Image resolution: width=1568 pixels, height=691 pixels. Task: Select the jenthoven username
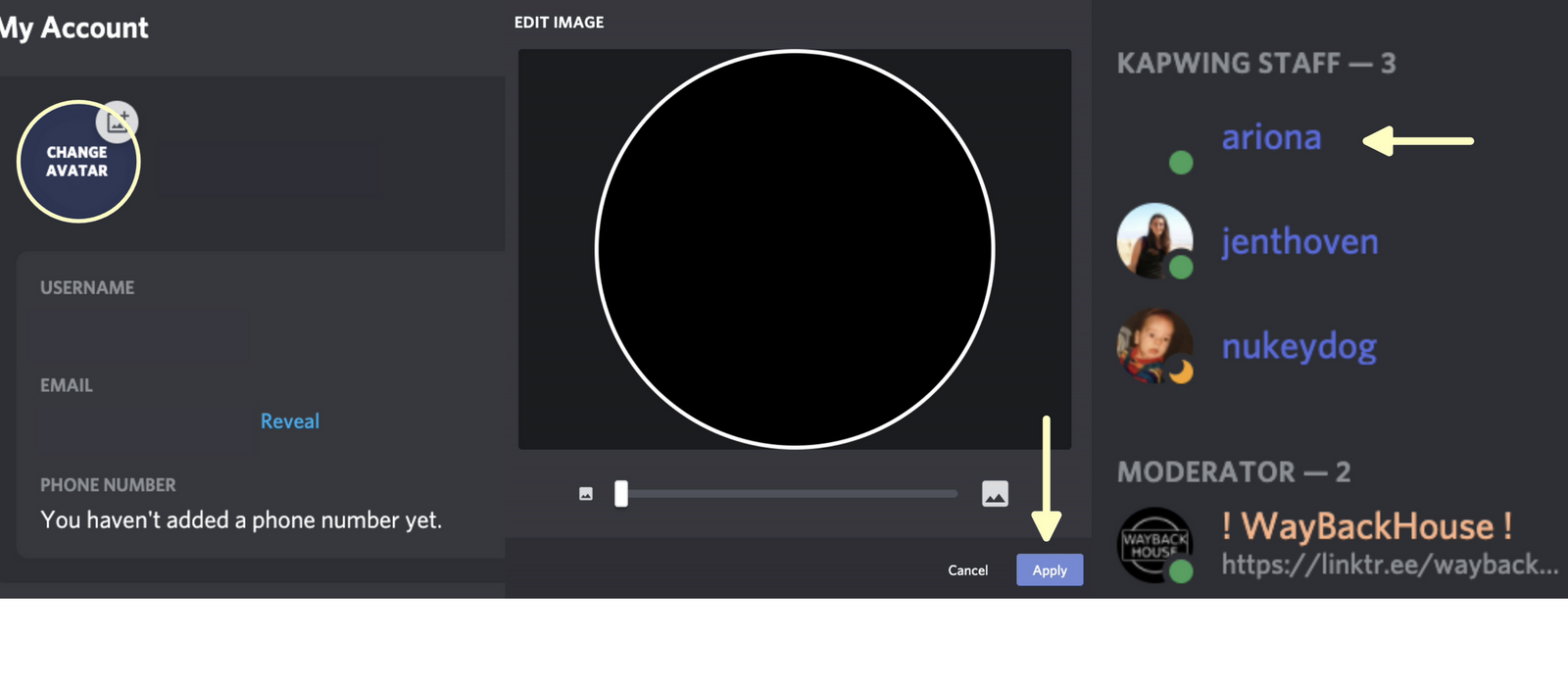tap(1299, 242)
